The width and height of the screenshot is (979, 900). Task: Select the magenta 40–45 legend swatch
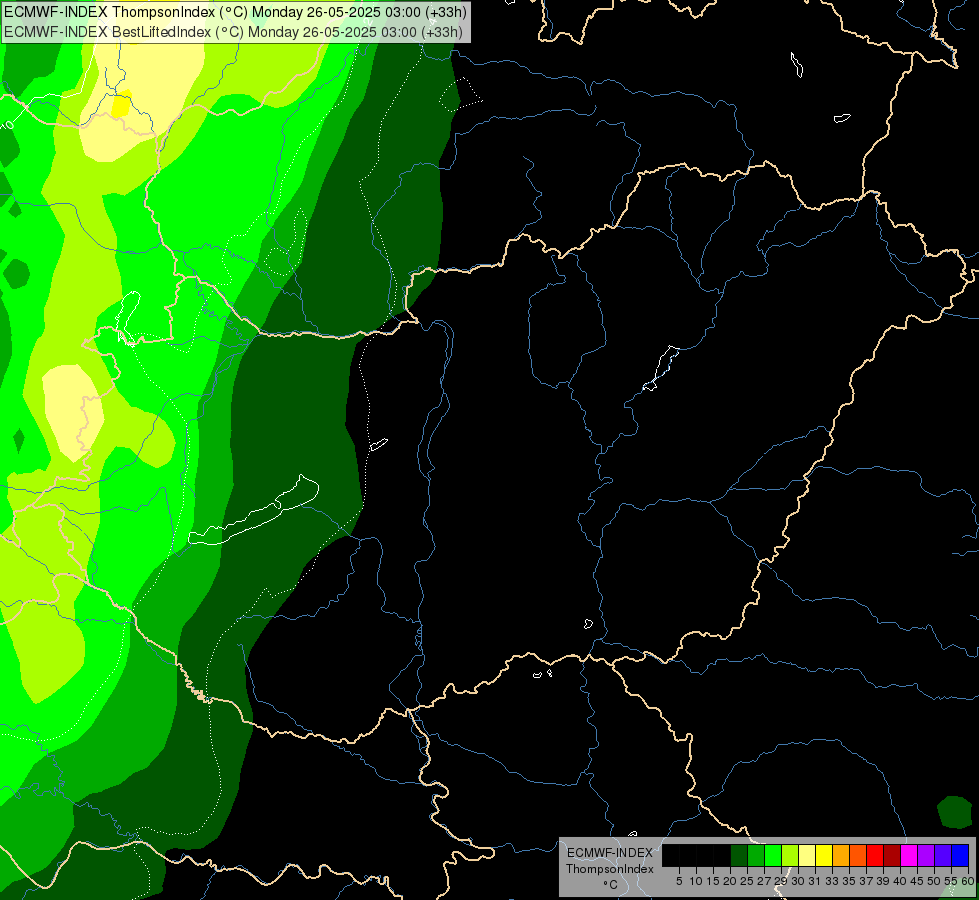(909, 856)
